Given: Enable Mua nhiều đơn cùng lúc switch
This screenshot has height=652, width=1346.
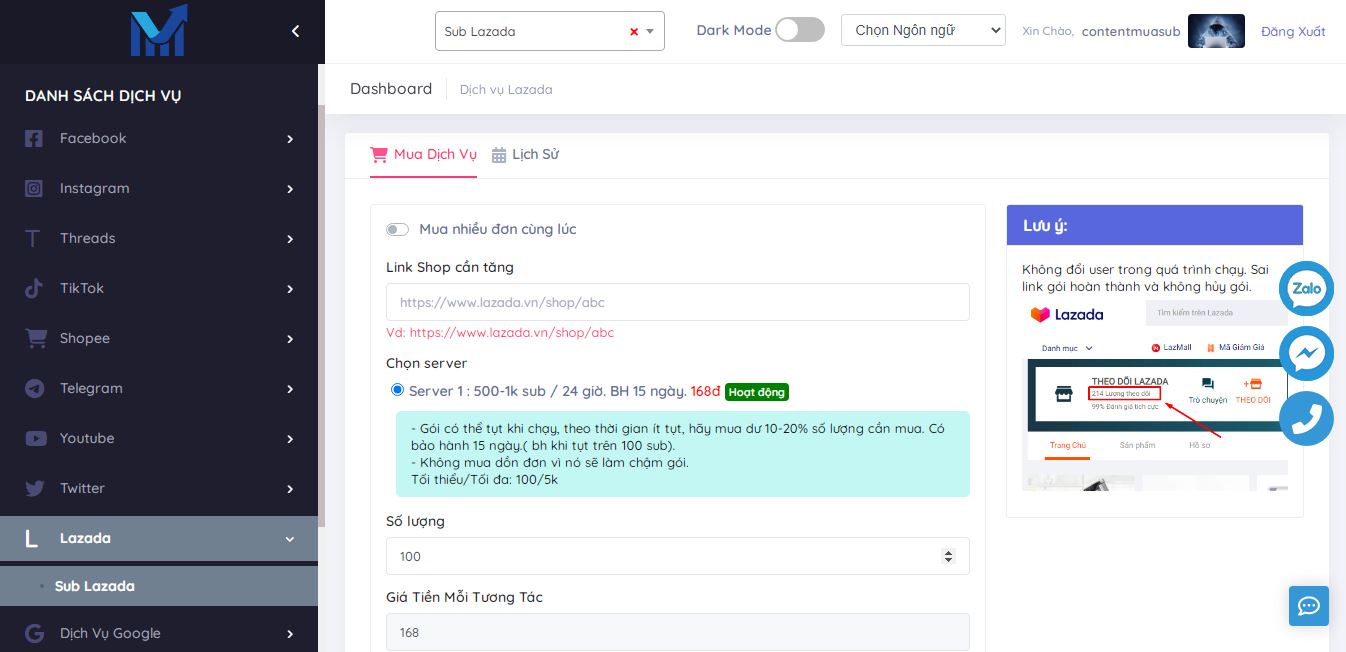Looking at the screenshot, I should click(x=397, y=230).
